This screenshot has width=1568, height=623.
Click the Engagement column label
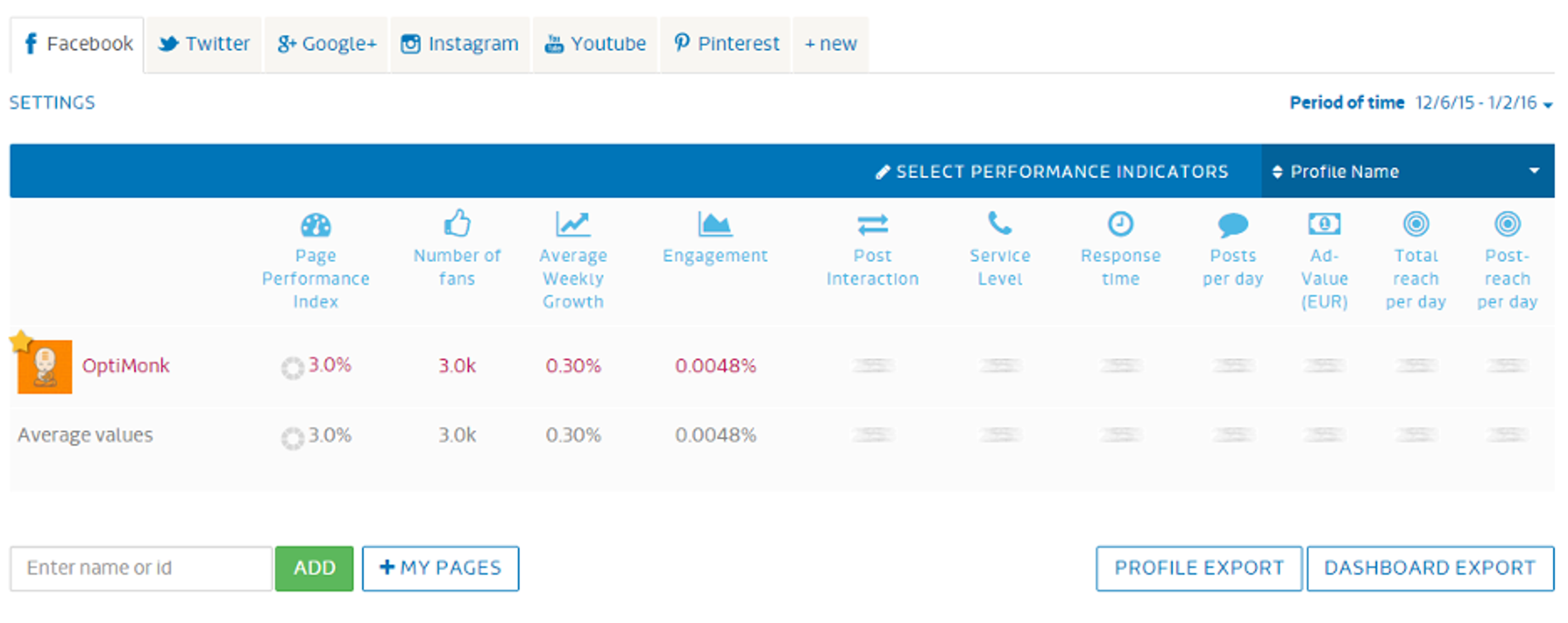tap(715, 256)
